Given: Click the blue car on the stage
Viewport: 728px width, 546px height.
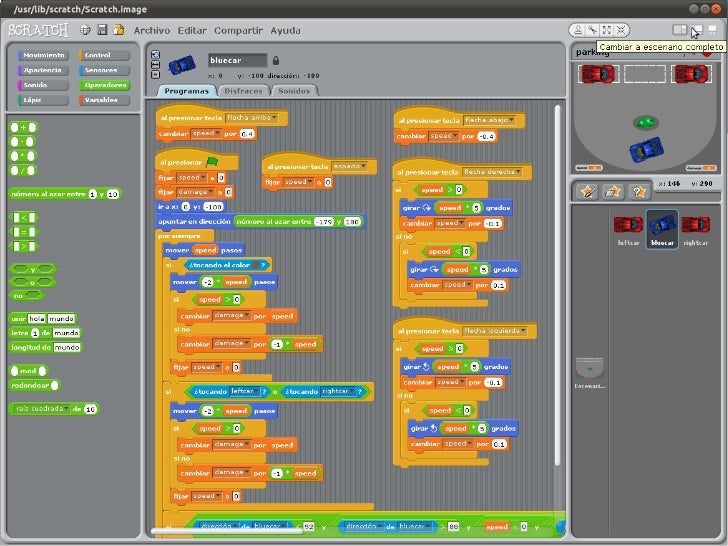Looking at the screenshot, I should [x=646, y=149].
